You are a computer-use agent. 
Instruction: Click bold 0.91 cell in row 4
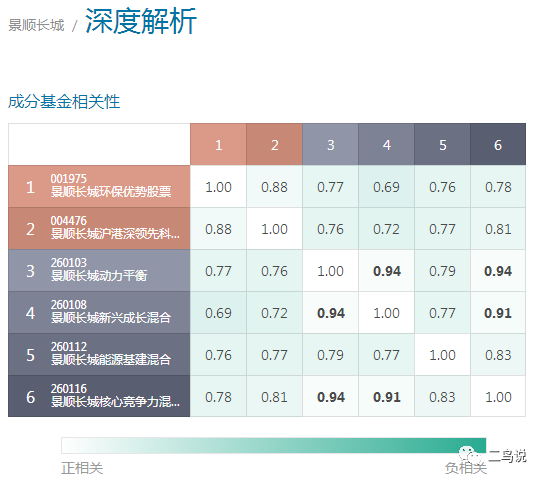[x=498, y=313]
